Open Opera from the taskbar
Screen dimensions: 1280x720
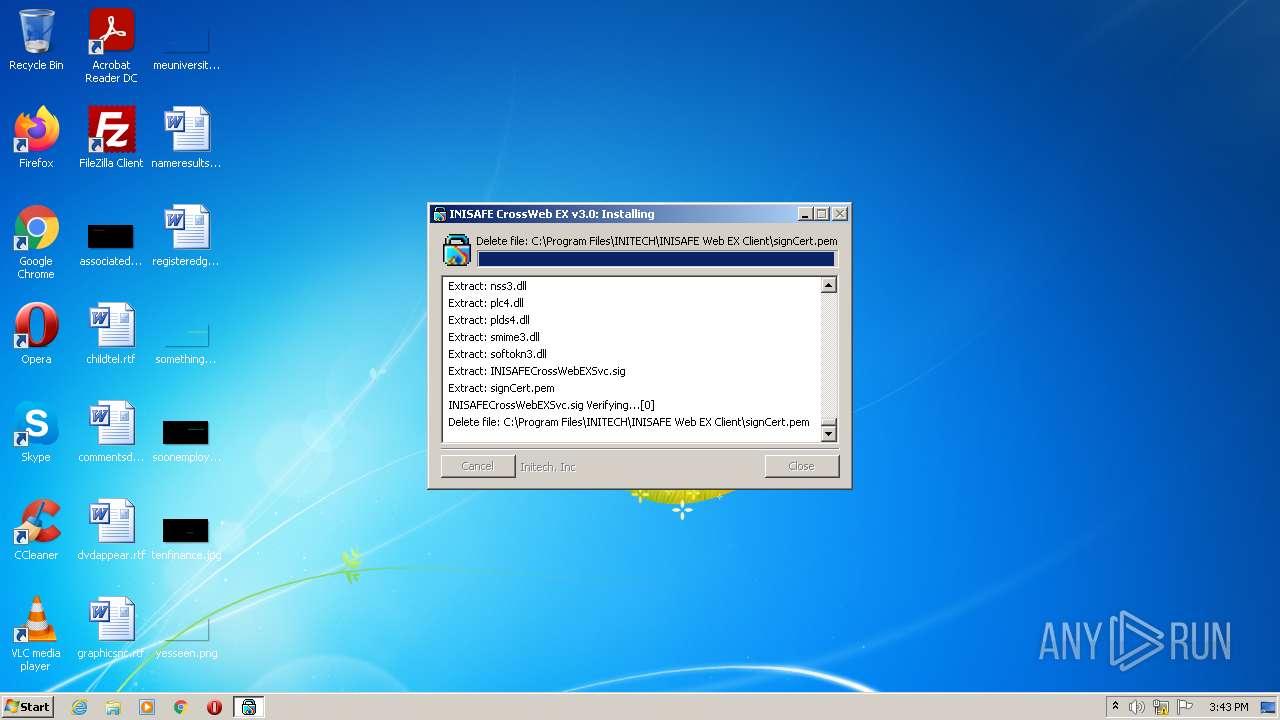tap(214, 707)
